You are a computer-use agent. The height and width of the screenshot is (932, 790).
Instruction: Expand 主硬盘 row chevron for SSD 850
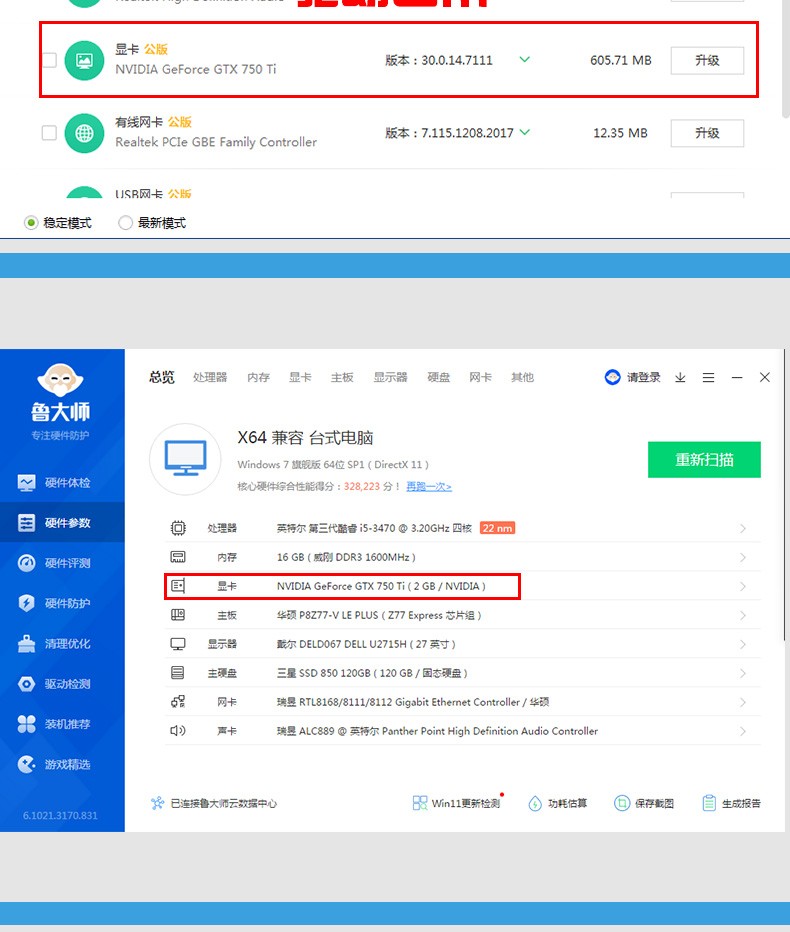click(742, 673)
